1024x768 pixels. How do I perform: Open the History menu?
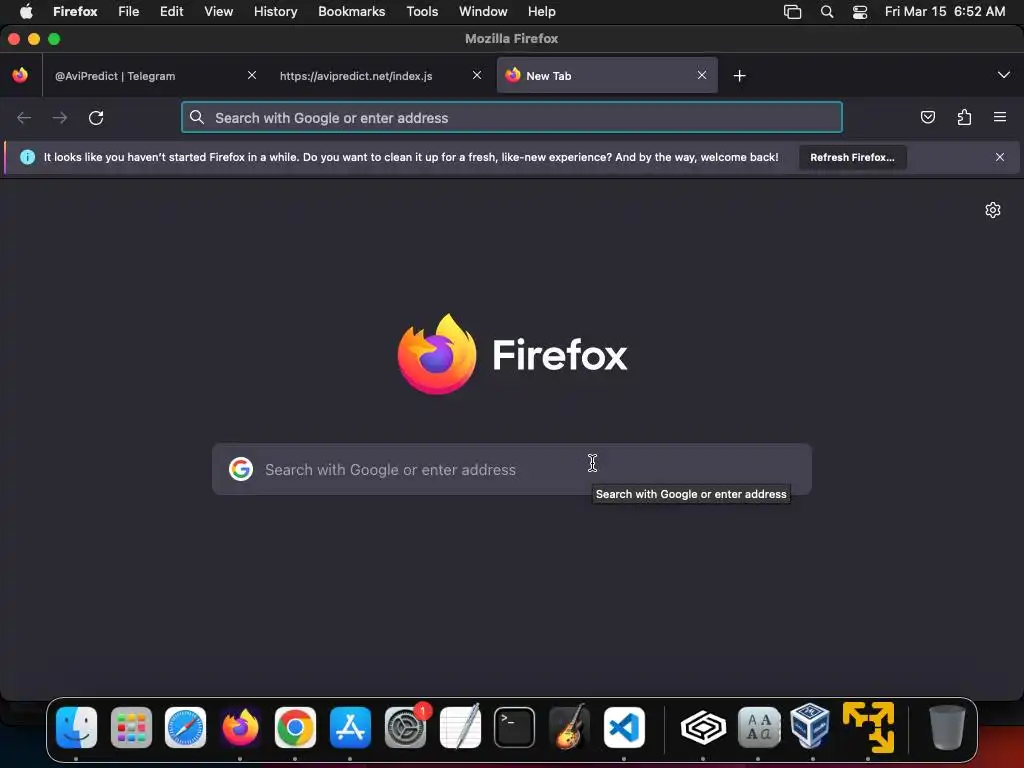pos(276,11)
